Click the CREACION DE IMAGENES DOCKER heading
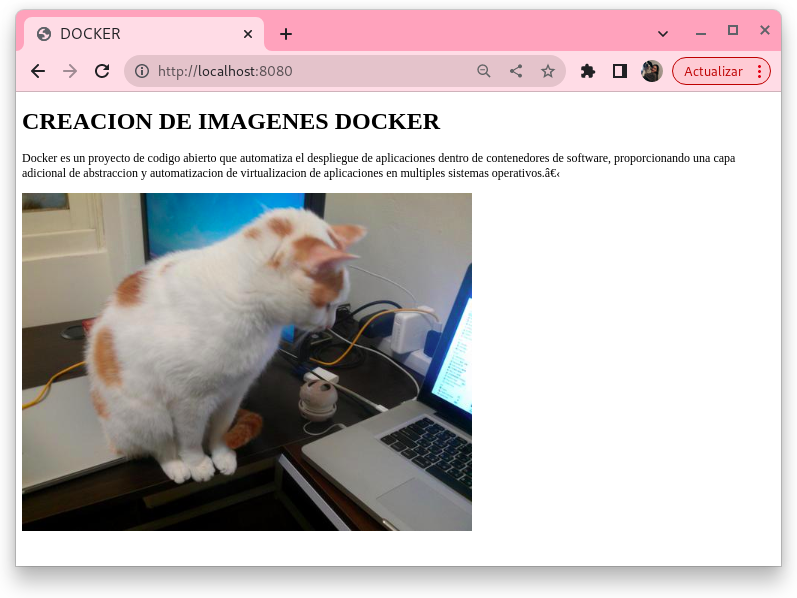 point(231,122)
